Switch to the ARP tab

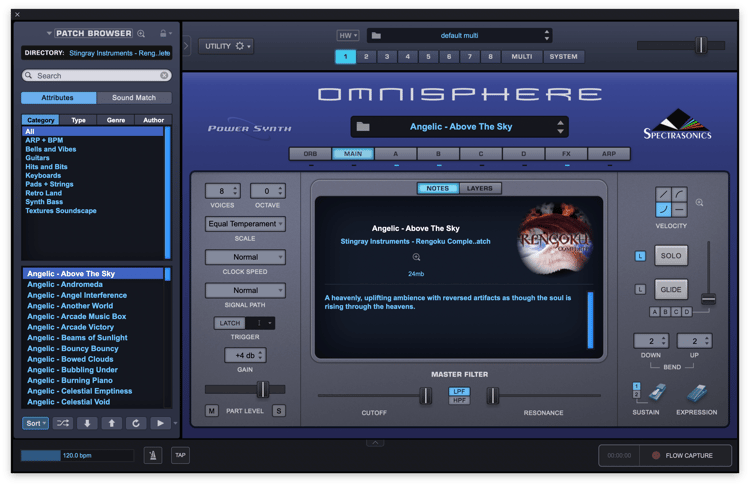pos(609,154)
